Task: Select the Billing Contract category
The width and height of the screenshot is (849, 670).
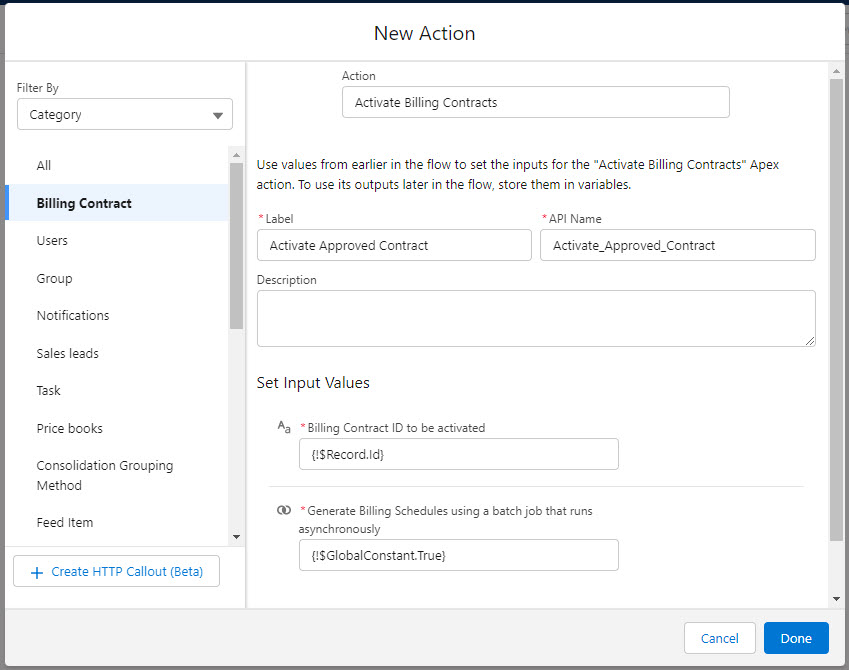Action: (84, 203)
